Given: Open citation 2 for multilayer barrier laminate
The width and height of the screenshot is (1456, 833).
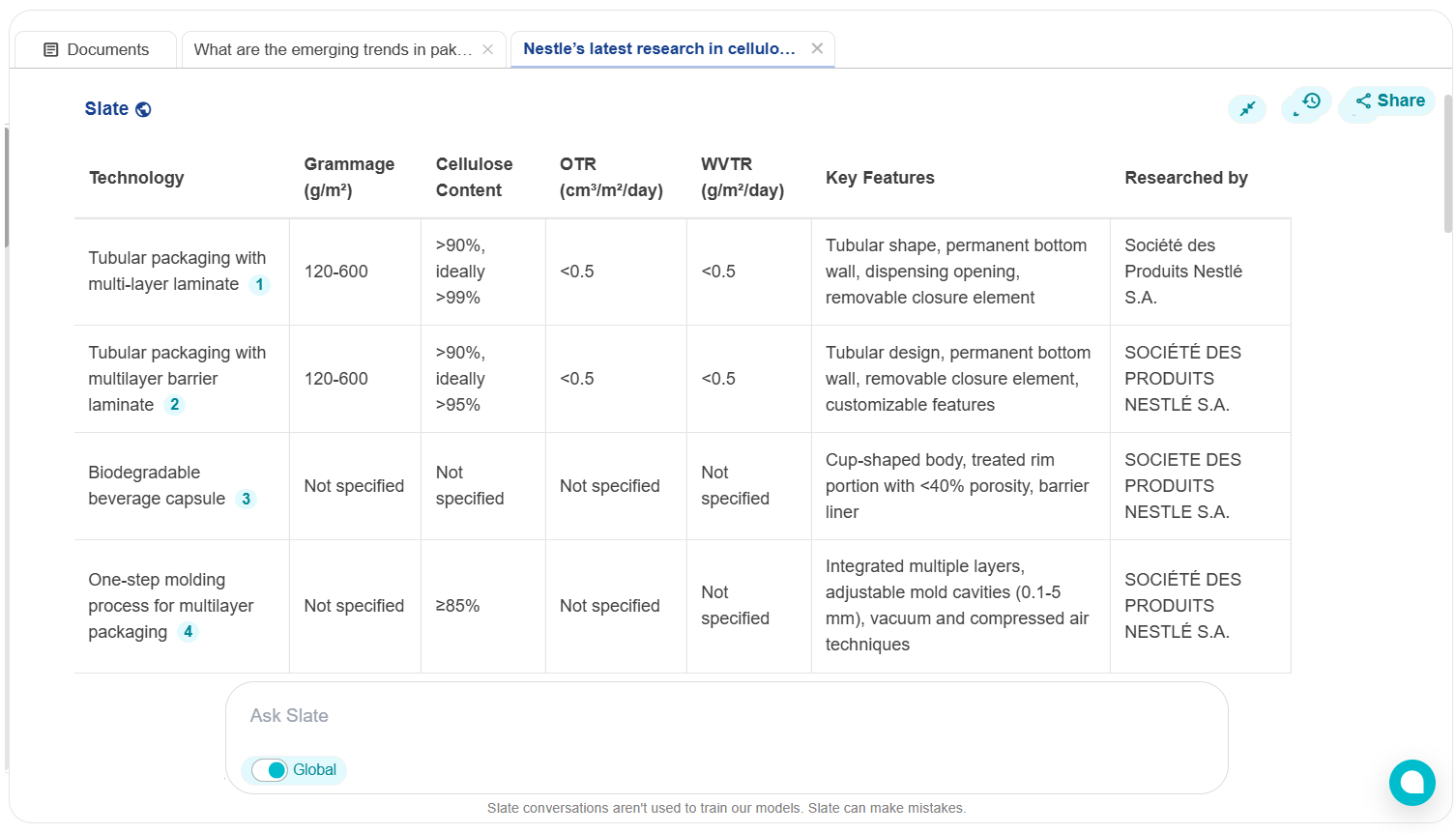Looking at the screenshot, I should click(174, 405).
